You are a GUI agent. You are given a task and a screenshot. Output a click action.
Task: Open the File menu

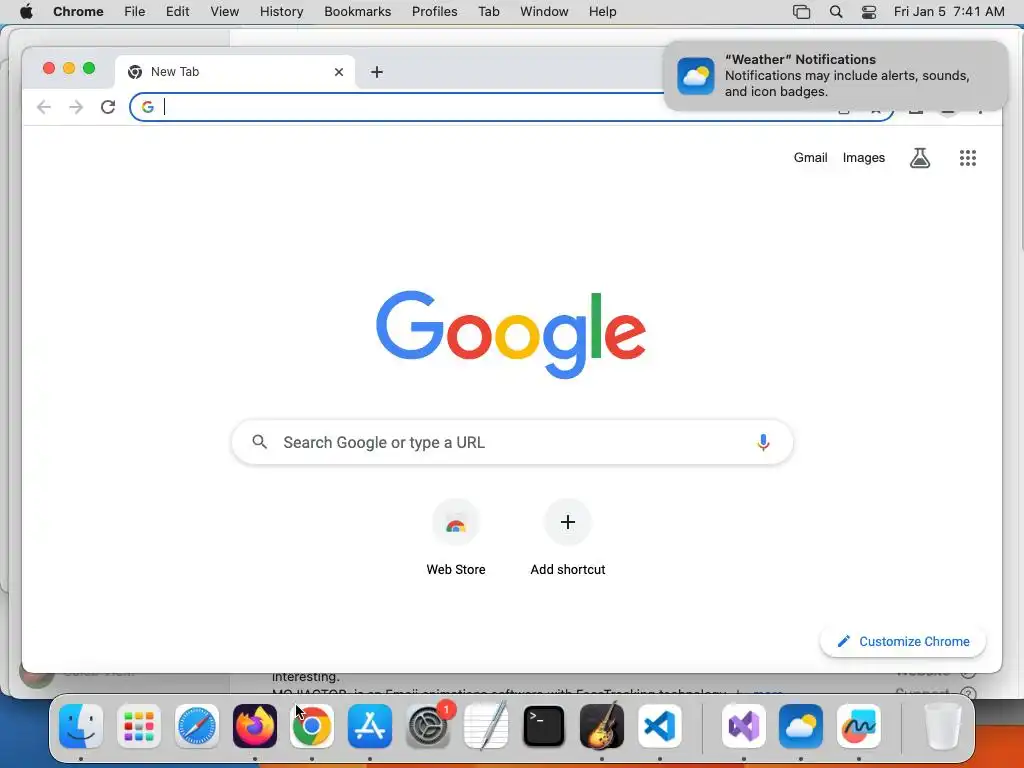click(135, 12)
